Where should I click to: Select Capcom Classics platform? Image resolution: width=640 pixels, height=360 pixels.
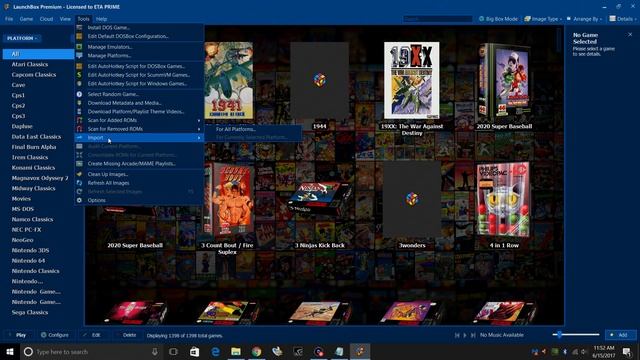coord(33,75)
